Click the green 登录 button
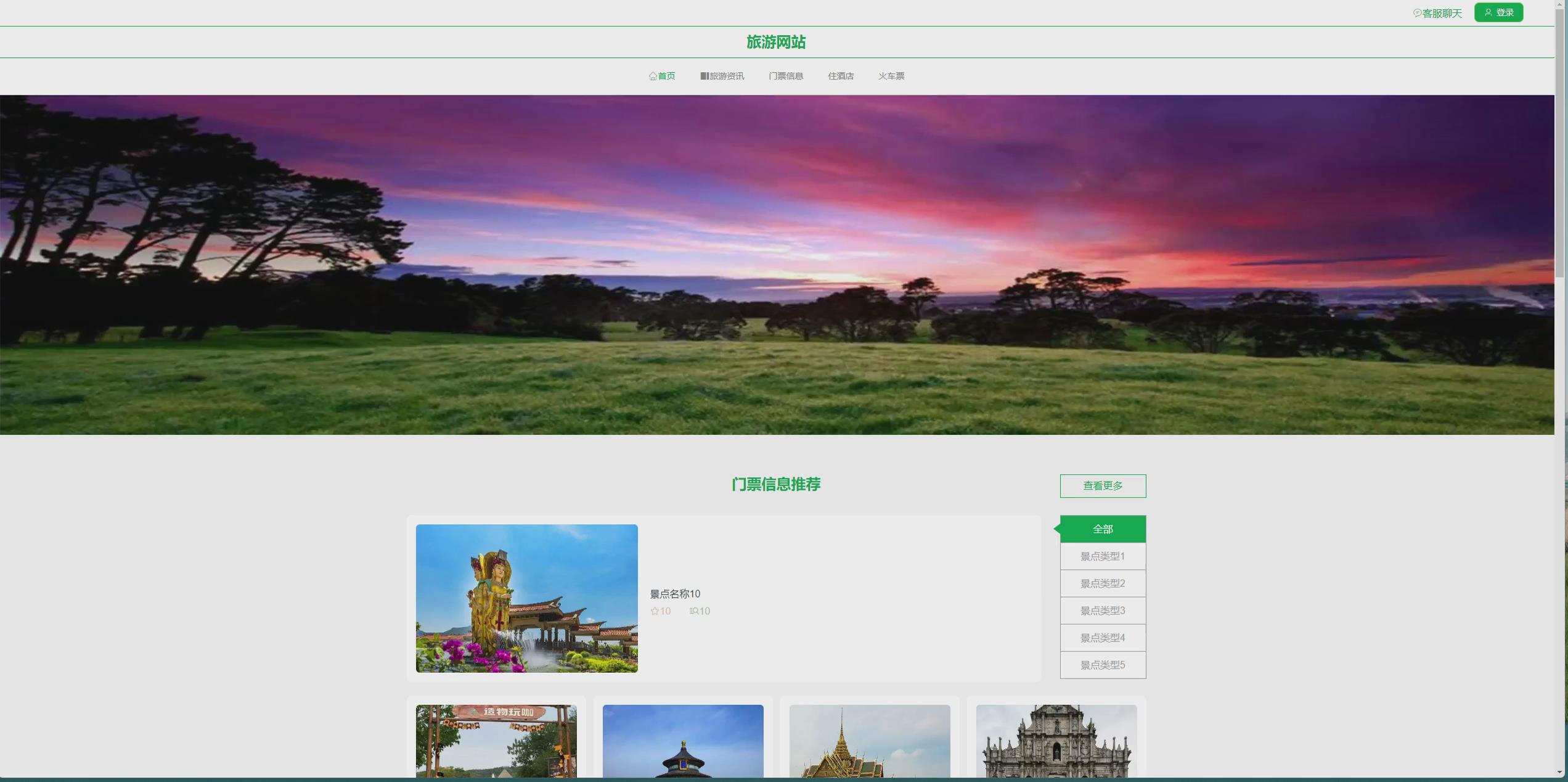Screen dimensions: 1568x782 pyautogui.click(x=1498, y=12)
